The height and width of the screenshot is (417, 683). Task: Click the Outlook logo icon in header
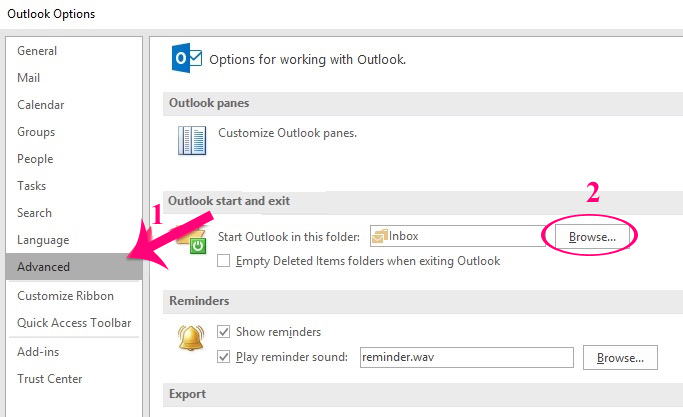tap(187, 59)
